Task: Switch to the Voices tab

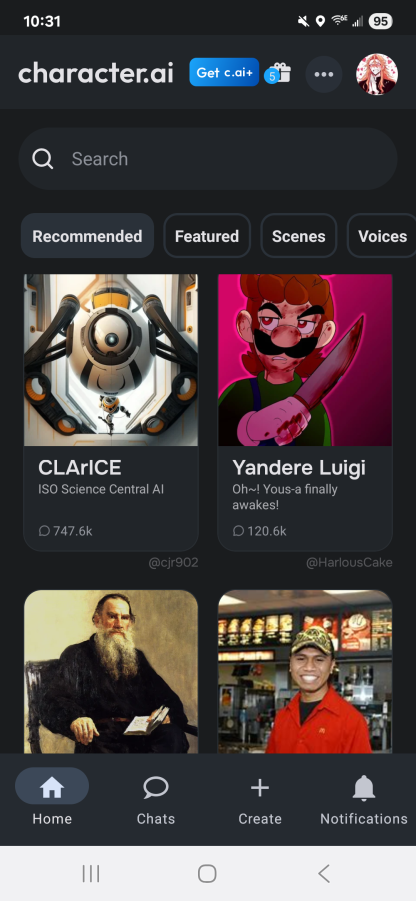Action: (382, 236)
